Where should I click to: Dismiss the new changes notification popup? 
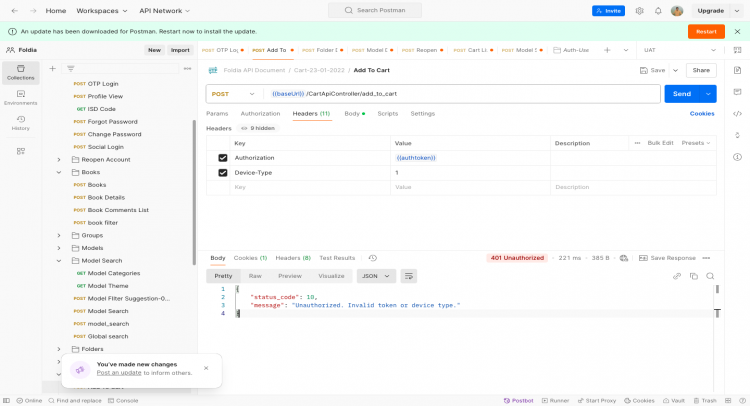click(206, 368)
